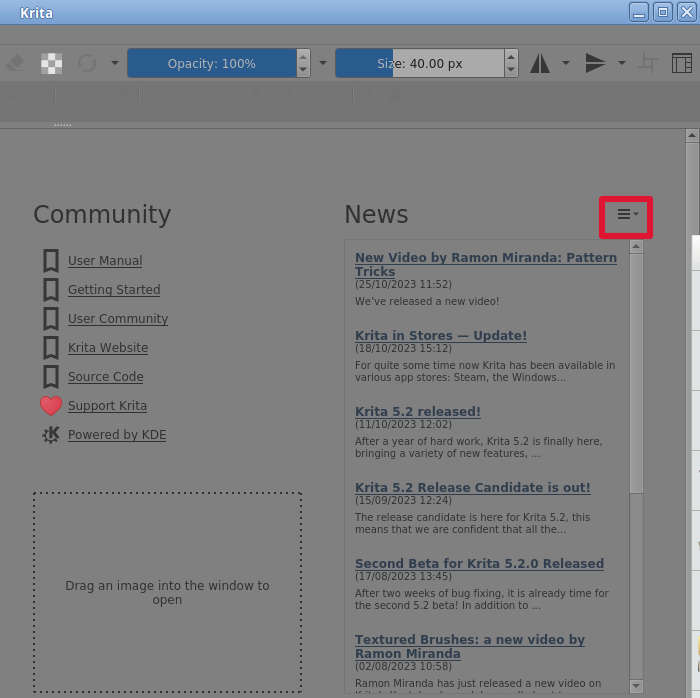
Task: Decrease opacity with the down stepper arrow
Action: coord(303,70)
